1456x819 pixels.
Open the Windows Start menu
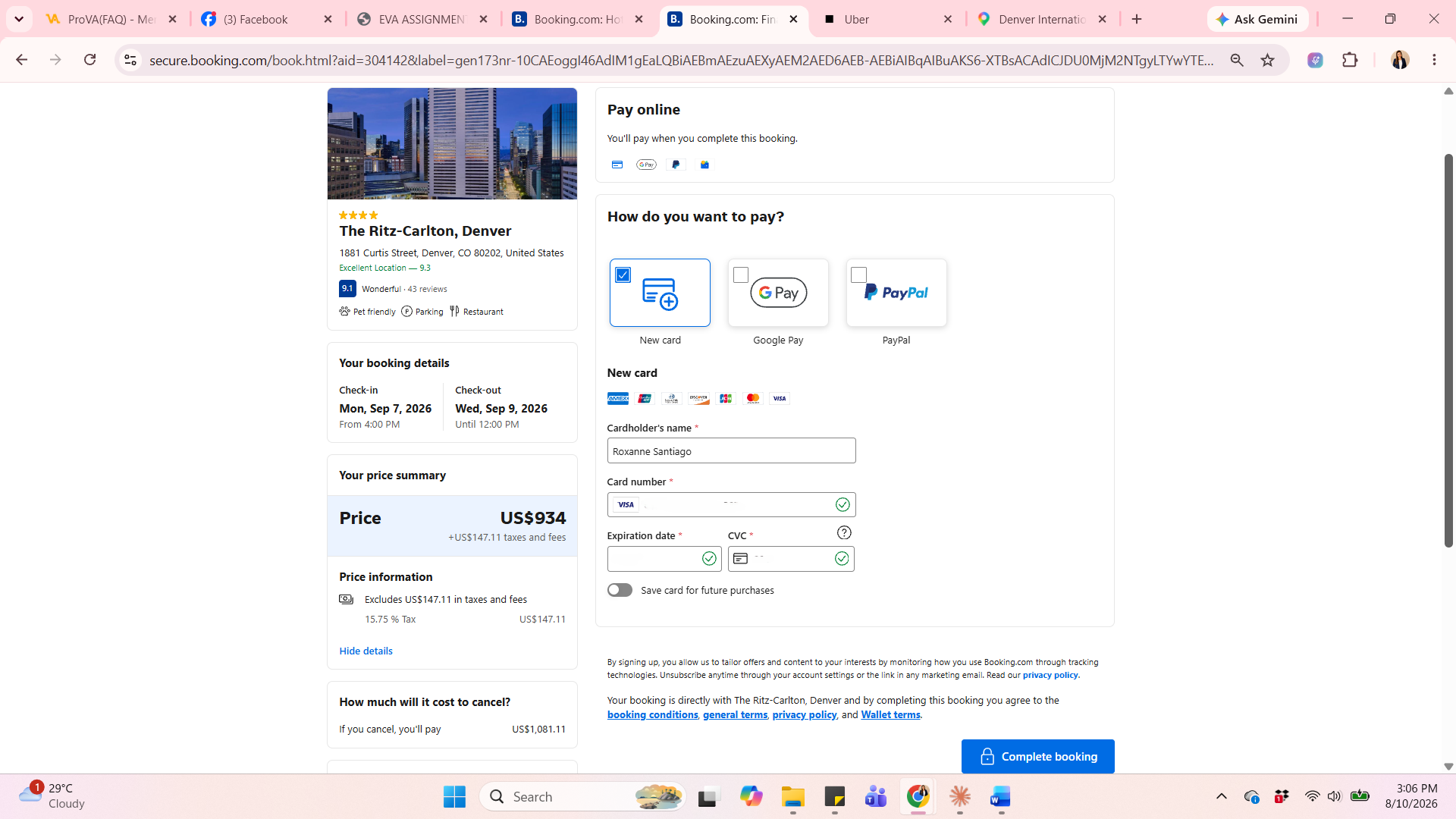pyautogui.click(x=454, y=796)
